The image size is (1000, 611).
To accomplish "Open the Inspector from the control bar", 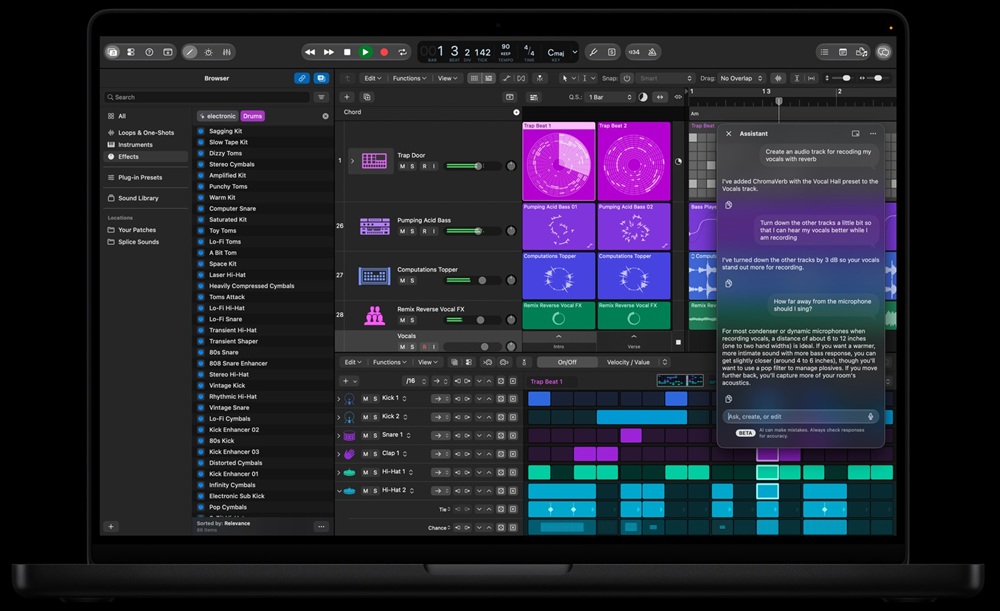I will (131, 52).
